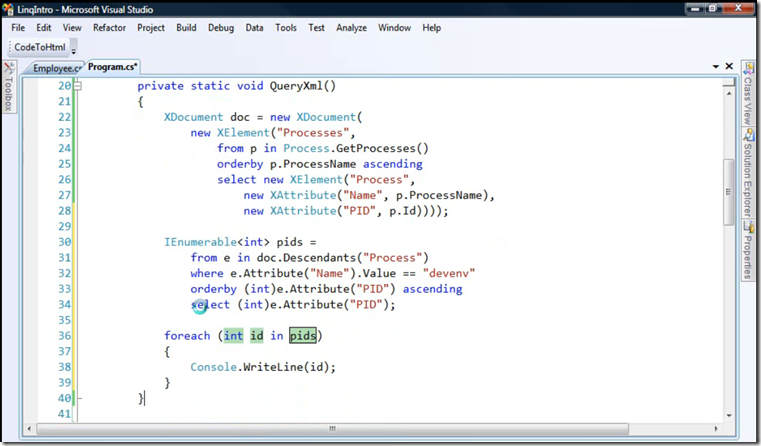Click "GetProcesses" on line 24

pyautogui.click(x=376, y=149)
